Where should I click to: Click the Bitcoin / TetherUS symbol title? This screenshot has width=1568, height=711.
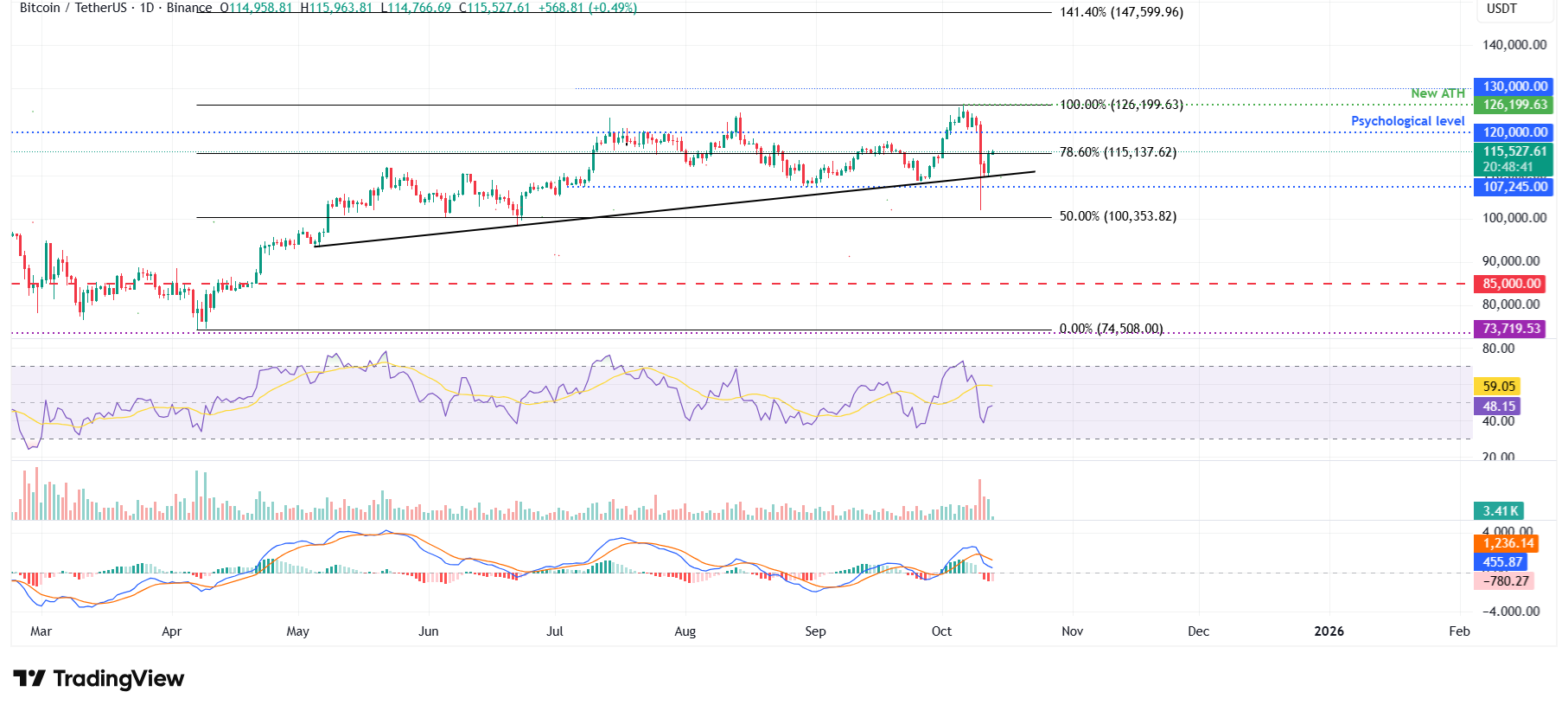(x=73, y=8)
